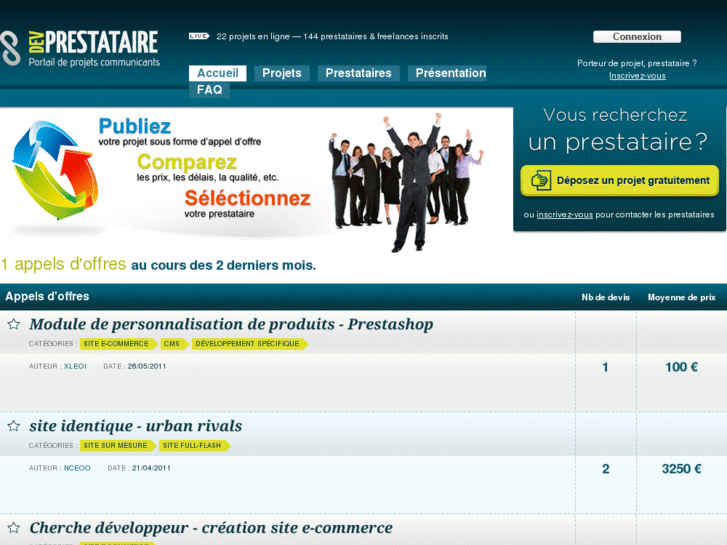Click date 26/05/2011
727x545 pixels.
click(x=147, y=366)
